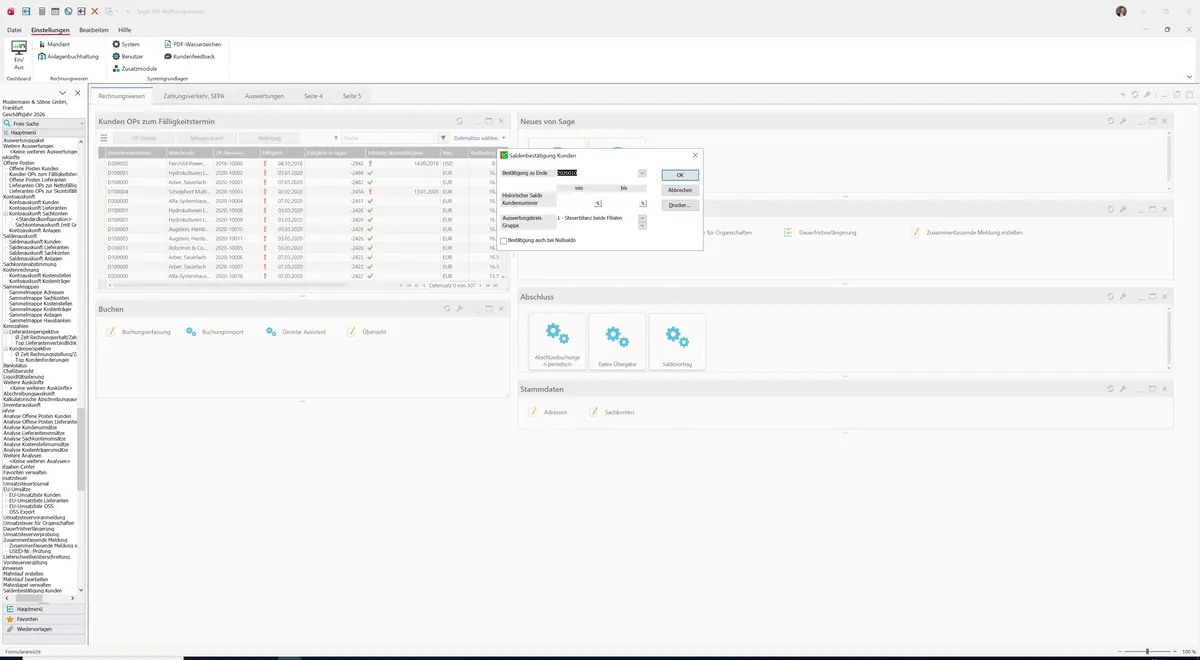Click the filter funnel in Kunden OPs panel

point(444,138)
